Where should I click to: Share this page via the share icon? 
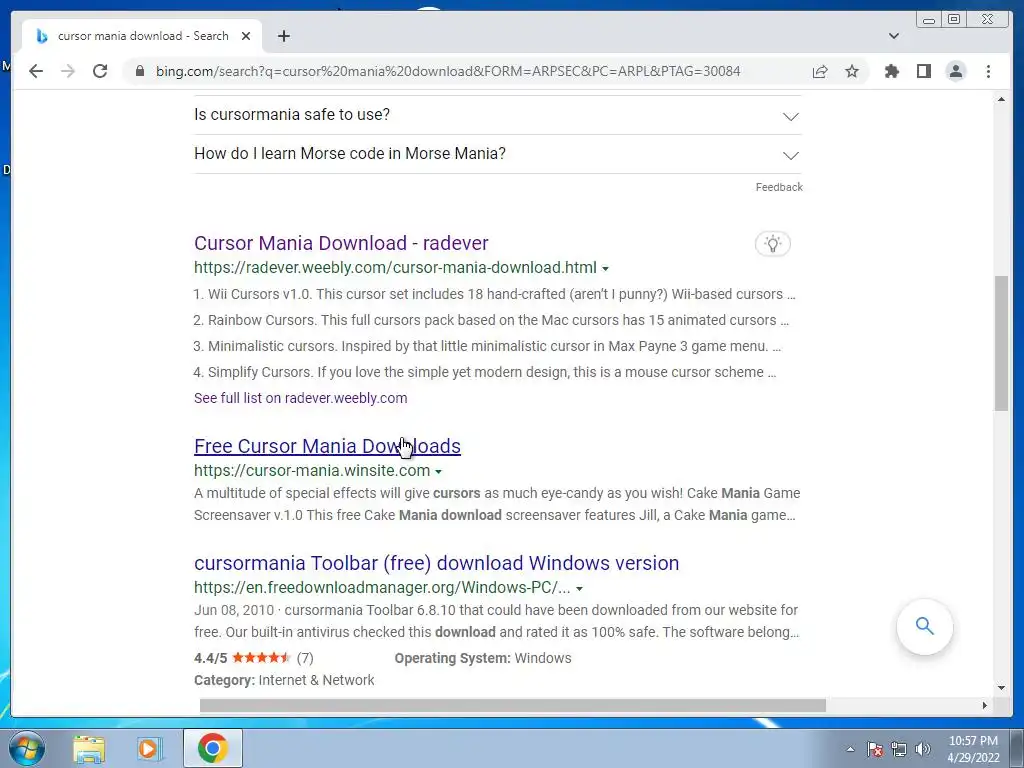tap(820, 71)
